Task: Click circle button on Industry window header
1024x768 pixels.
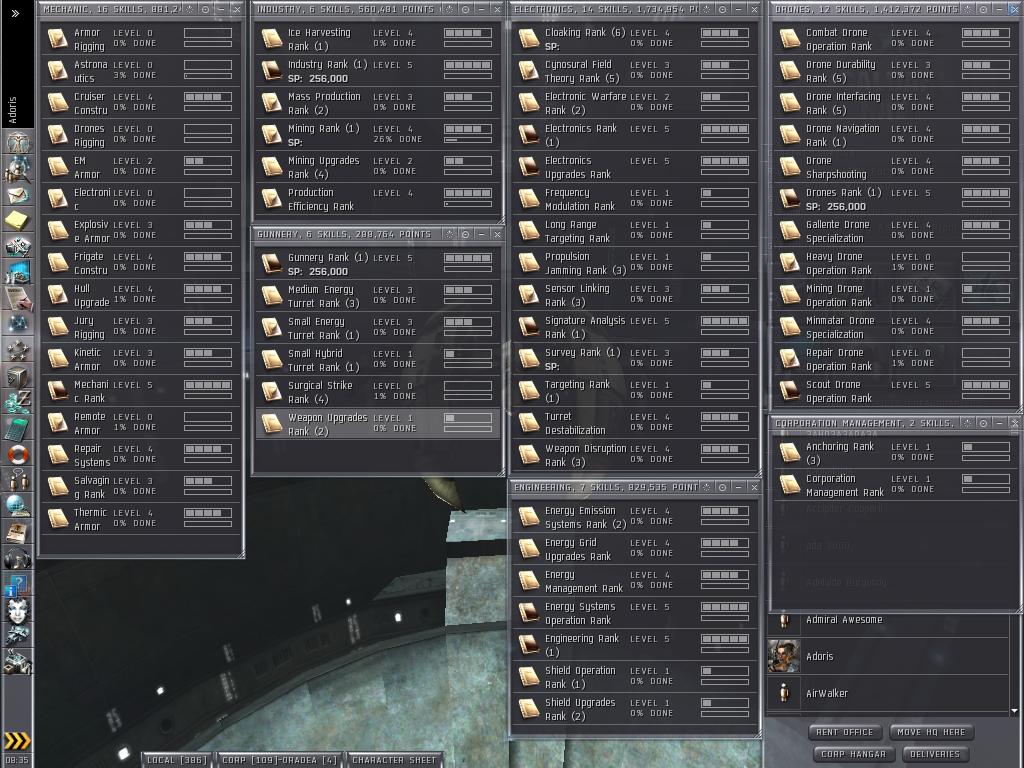Action: (466, 9)
